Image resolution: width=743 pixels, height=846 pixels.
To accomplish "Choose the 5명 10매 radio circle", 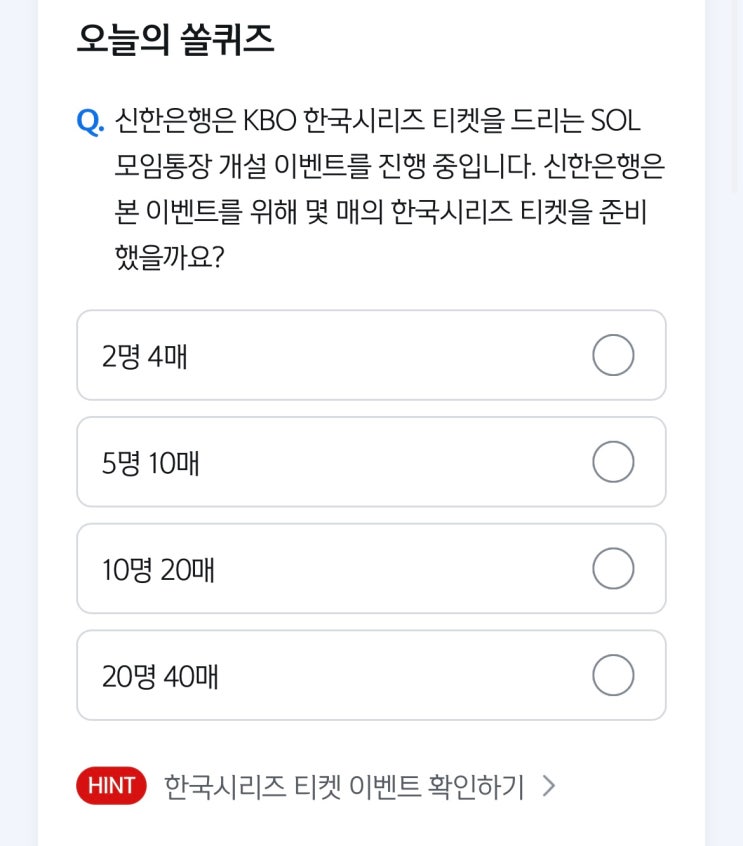I will click(613, 462).
